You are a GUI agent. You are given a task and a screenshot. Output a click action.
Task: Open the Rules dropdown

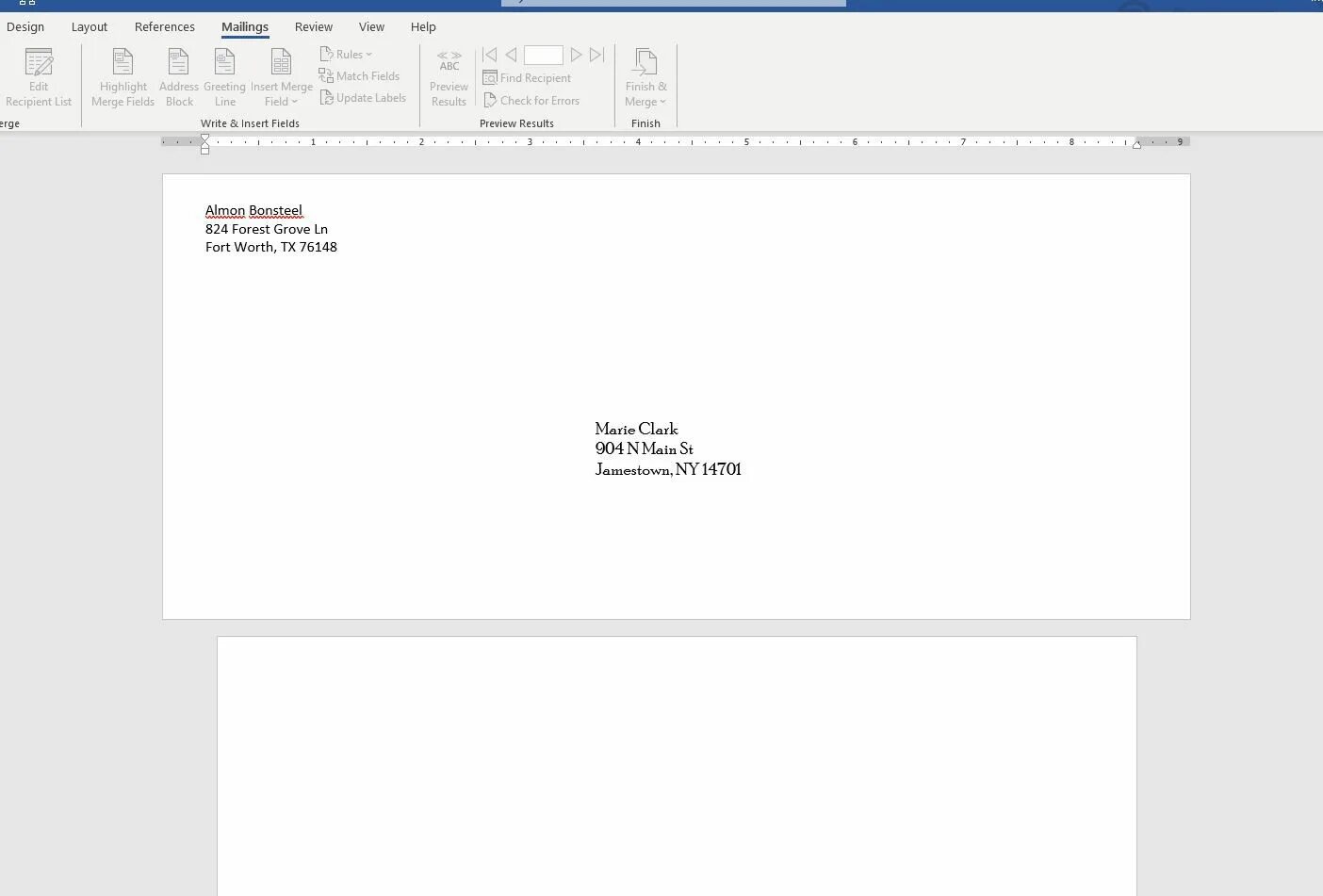coord(346,55)
